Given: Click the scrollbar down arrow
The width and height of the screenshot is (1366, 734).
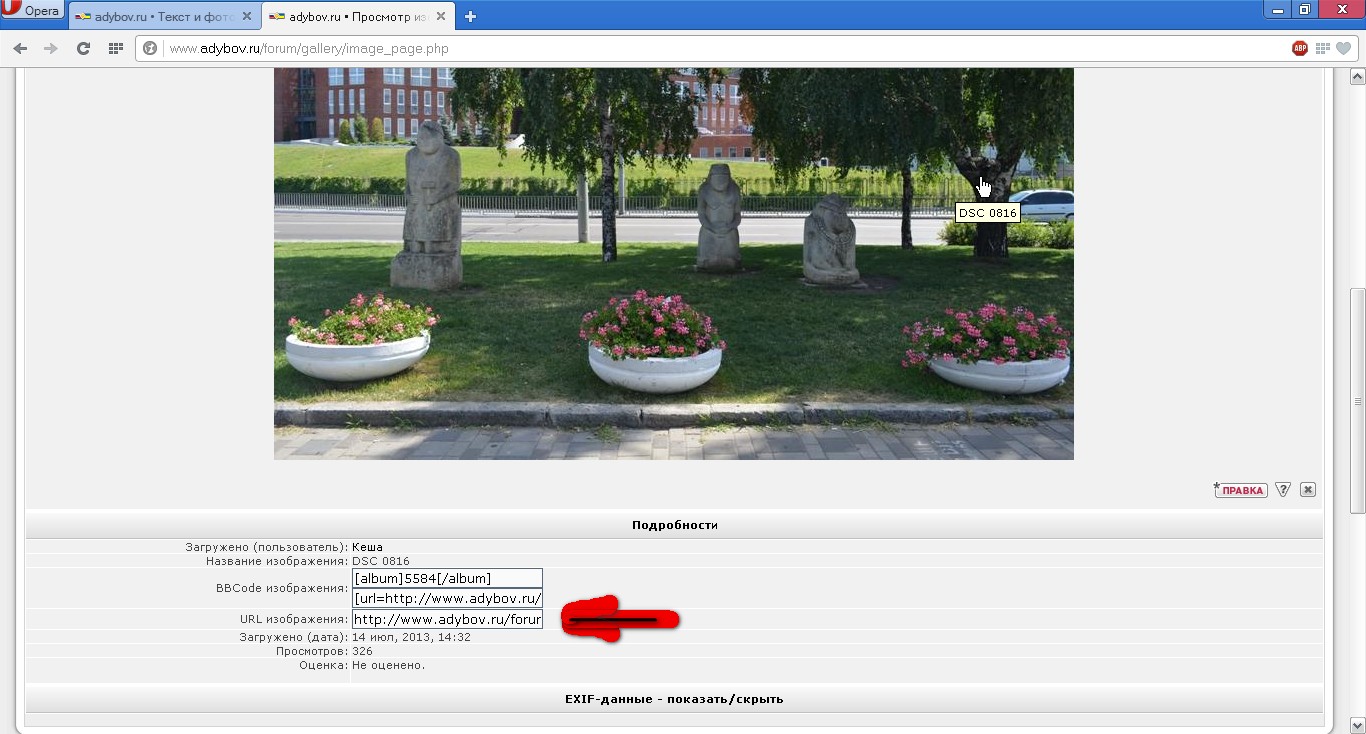Looking at the screenshot, I should pyautogui.click(x=1357, y=725).
